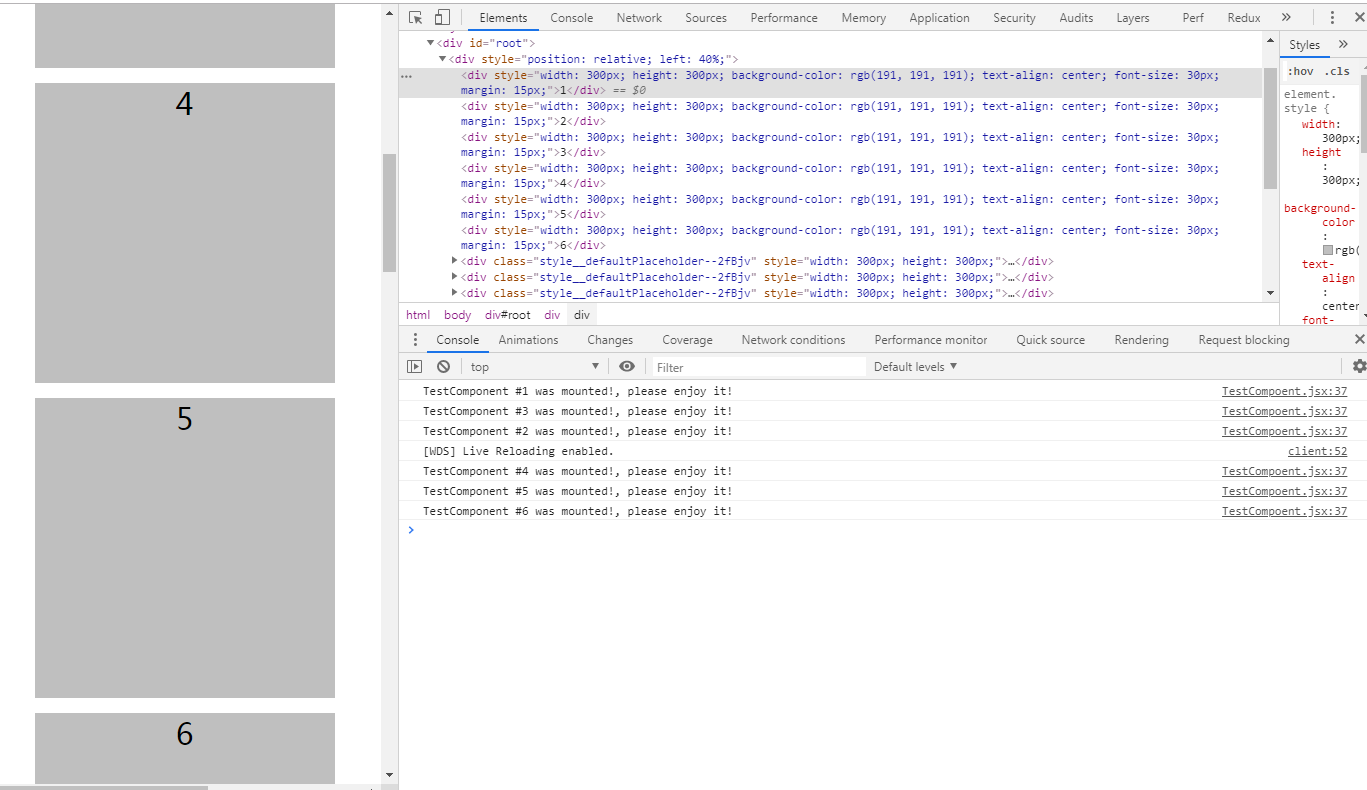Activate the inspect element picker icon

tap(415, 17)
